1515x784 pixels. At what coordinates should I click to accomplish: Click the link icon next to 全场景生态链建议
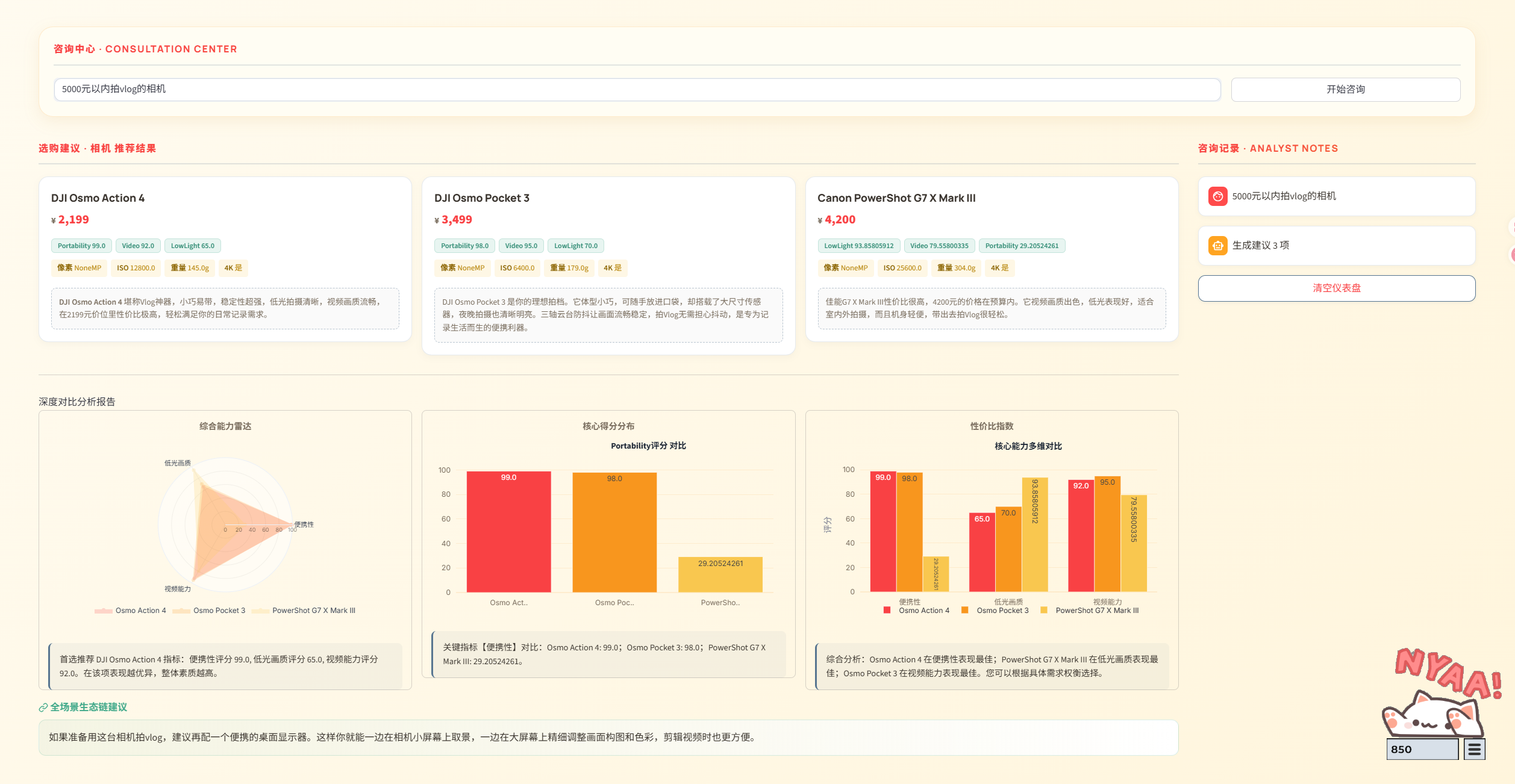click(43, 708)
